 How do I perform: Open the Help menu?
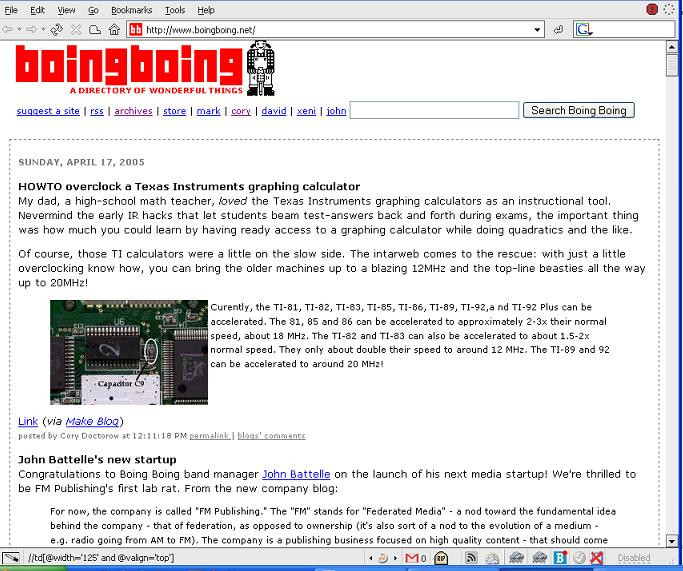tap(206, 10)
